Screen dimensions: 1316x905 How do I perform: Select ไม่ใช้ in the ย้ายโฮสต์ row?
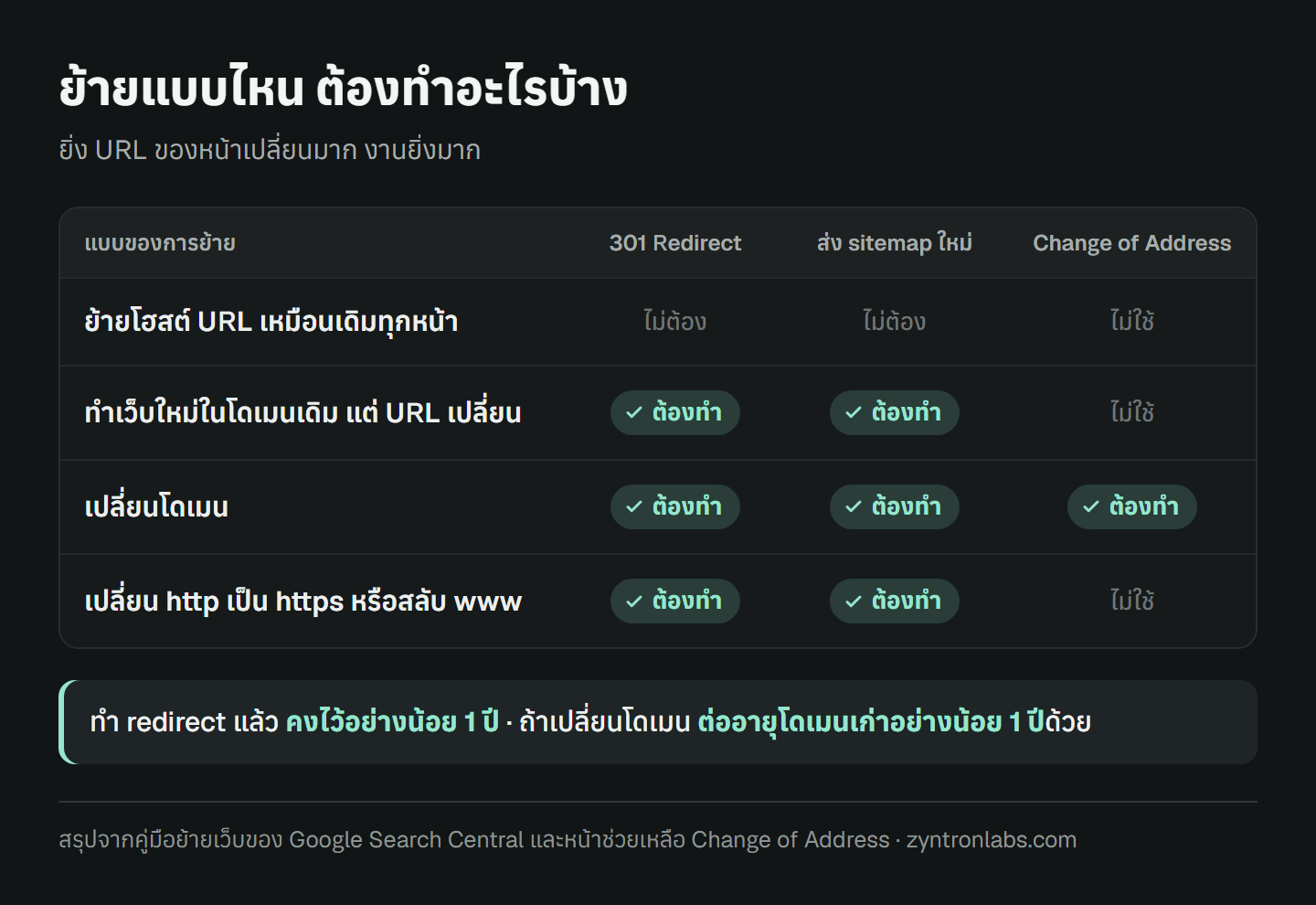point(1132,322)
